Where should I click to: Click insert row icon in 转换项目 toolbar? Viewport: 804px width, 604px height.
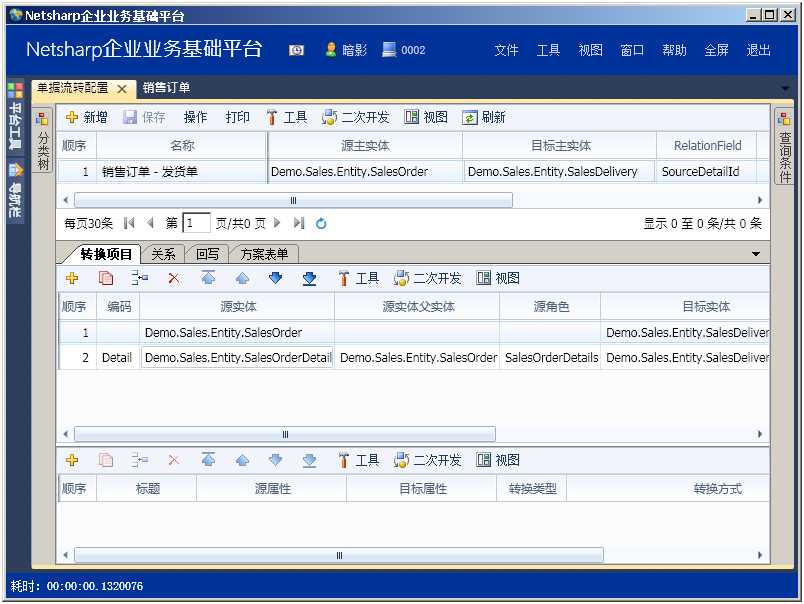coord(139,278)
